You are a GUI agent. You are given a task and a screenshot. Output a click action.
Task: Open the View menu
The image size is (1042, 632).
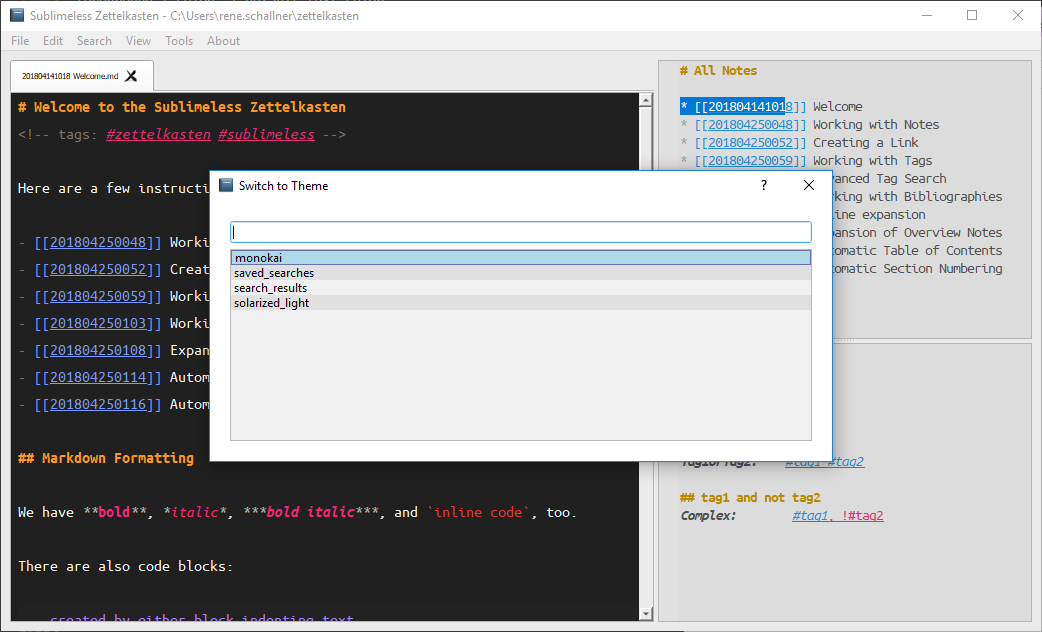coord(138,41)
